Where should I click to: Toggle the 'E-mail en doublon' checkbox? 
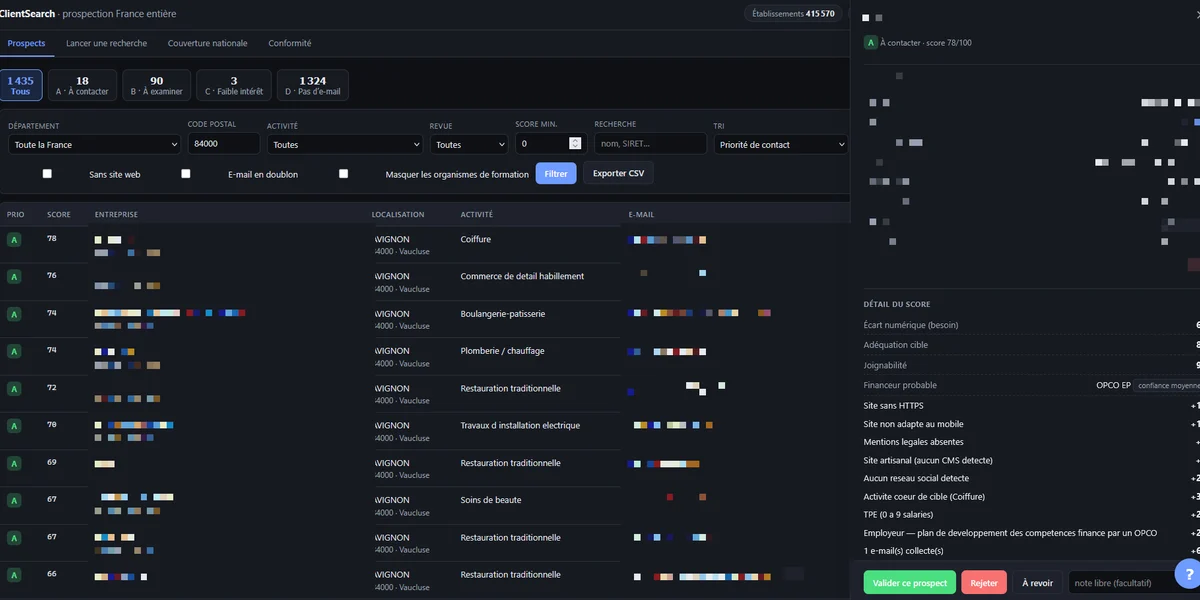coord(186,174)
